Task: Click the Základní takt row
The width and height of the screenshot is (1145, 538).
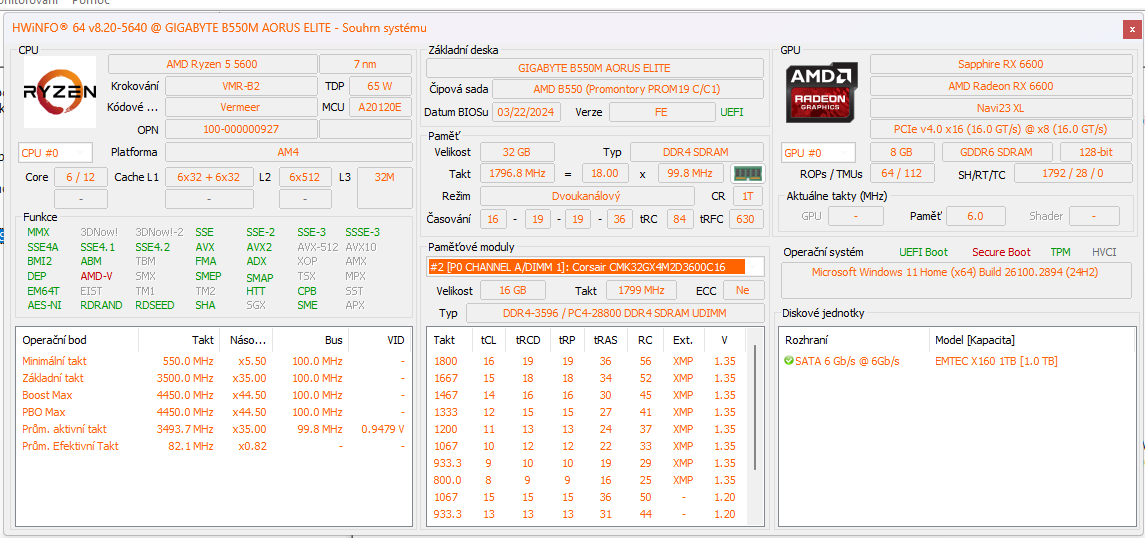Action: [214, 378]
